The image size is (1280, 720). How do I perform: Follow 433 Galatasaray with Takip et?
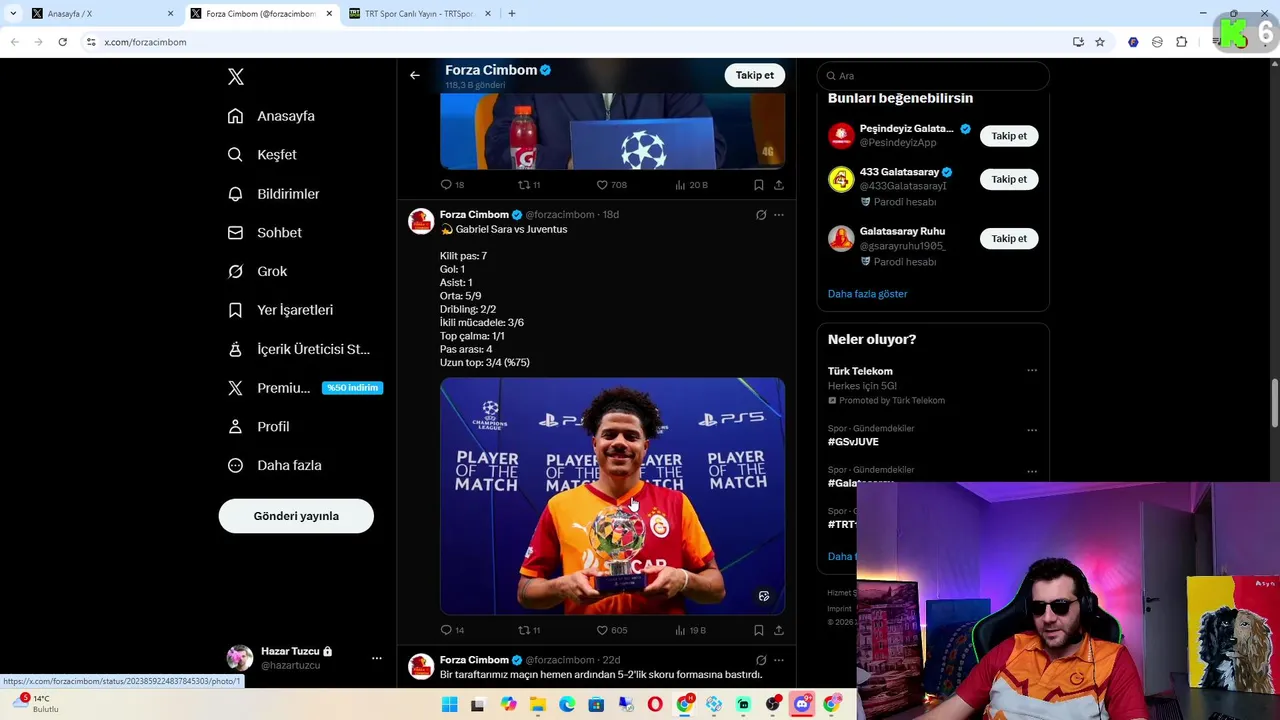(1009, 179)
